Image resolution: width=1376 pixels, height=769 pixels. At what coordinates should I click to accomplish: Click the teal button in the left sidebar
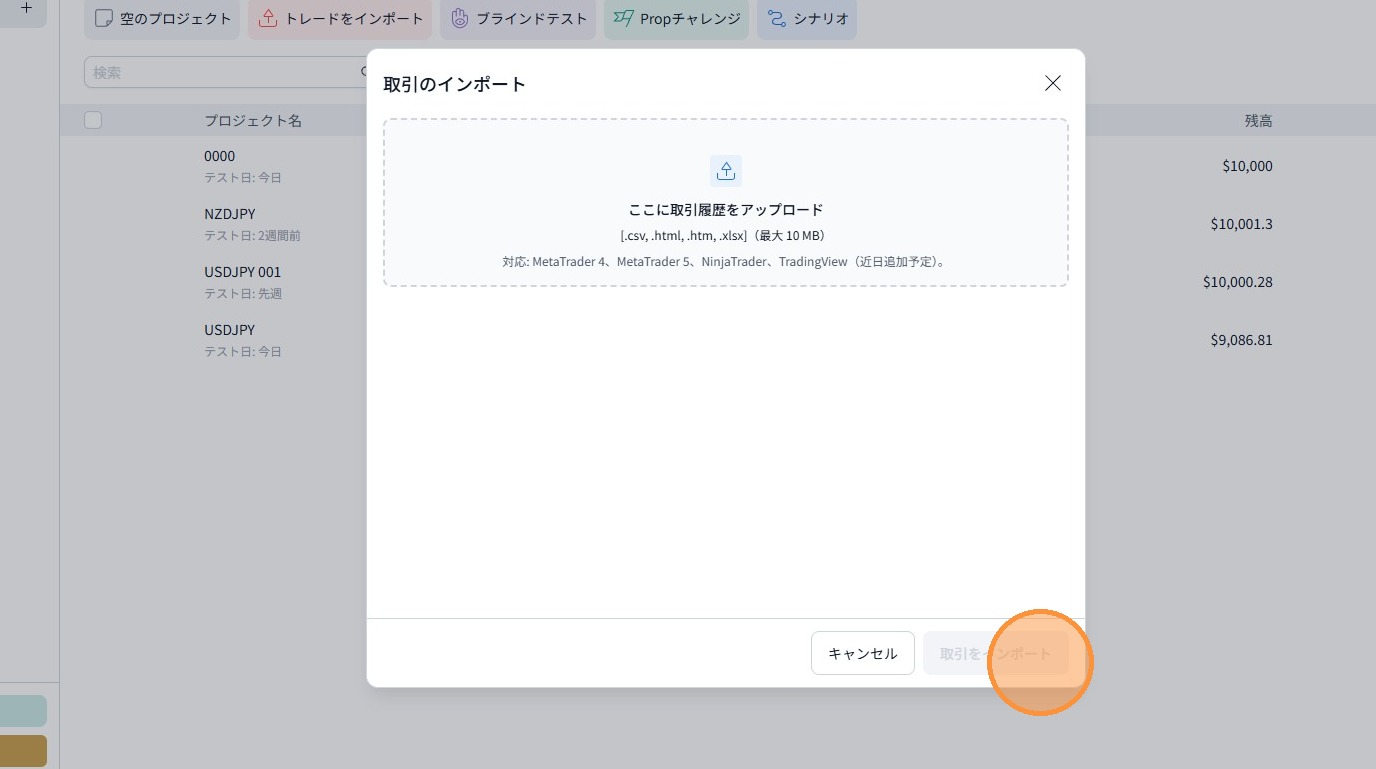pos(23,711)
